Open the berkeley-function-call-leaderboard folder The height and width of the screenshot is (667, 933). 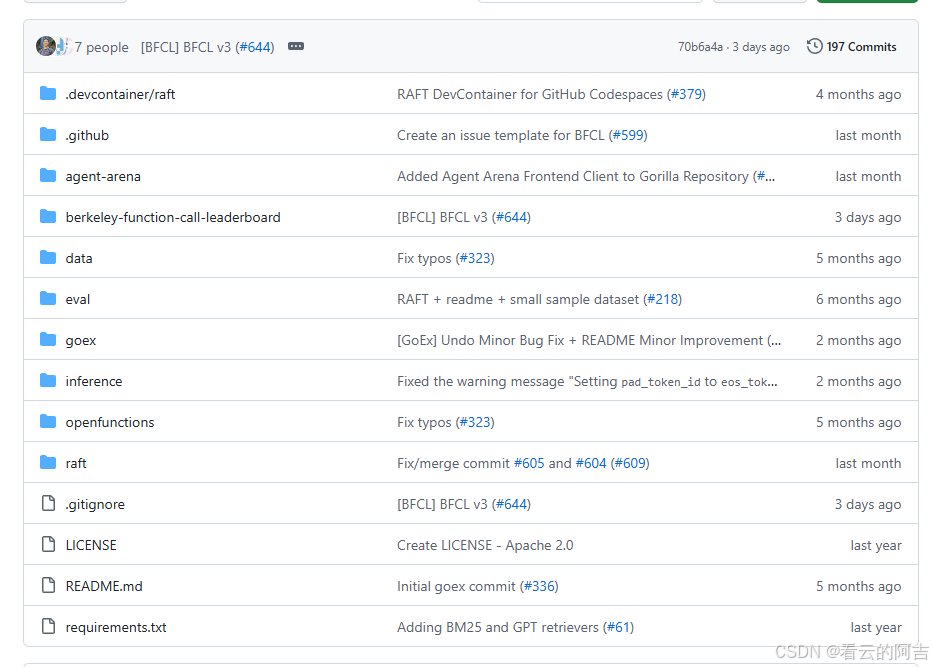[173, 217]
